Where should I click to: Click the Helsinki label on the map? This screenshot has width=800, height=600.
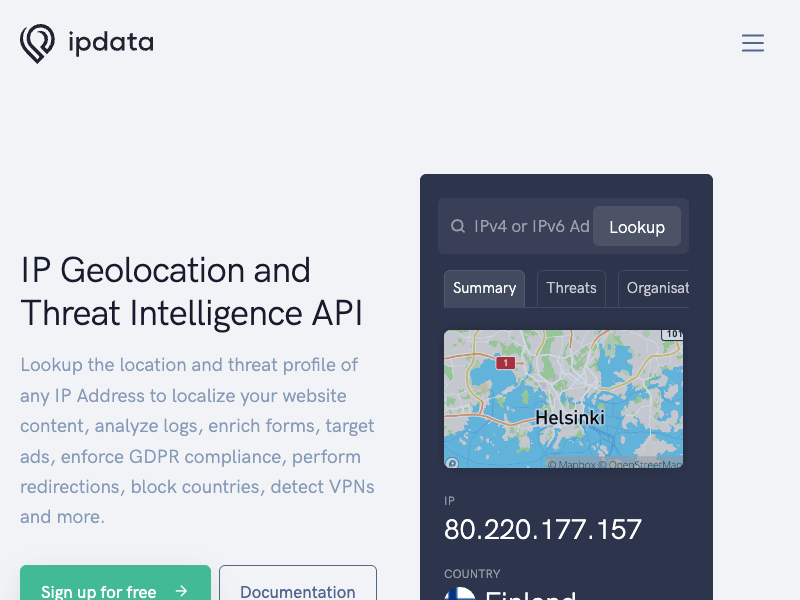570,417
